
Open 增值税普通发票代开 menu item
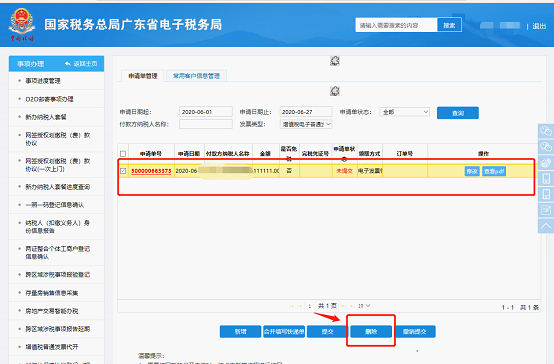[x=52, y=347]
